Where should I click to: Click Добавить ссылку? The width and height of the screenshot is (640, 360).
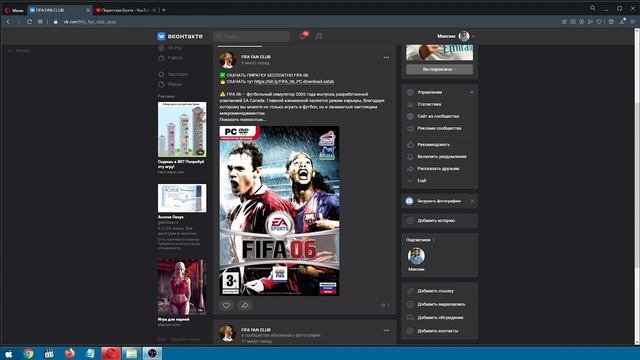pos(435,291)
